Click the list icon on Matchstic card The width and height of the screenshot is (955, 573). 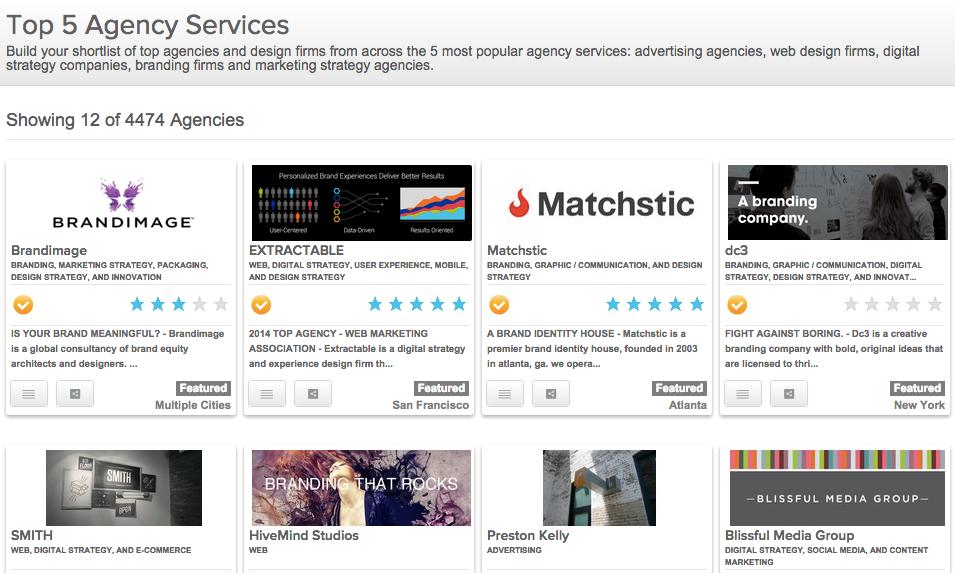505,394
